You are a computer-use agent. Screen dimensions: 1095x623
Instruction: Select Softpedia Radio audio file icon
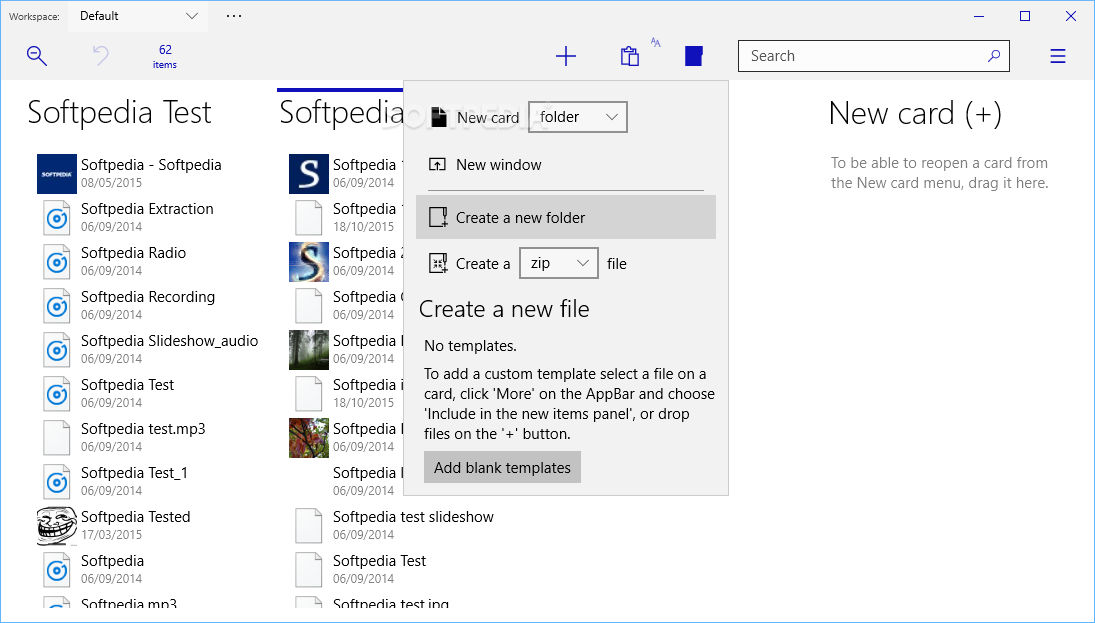(57, 262)
